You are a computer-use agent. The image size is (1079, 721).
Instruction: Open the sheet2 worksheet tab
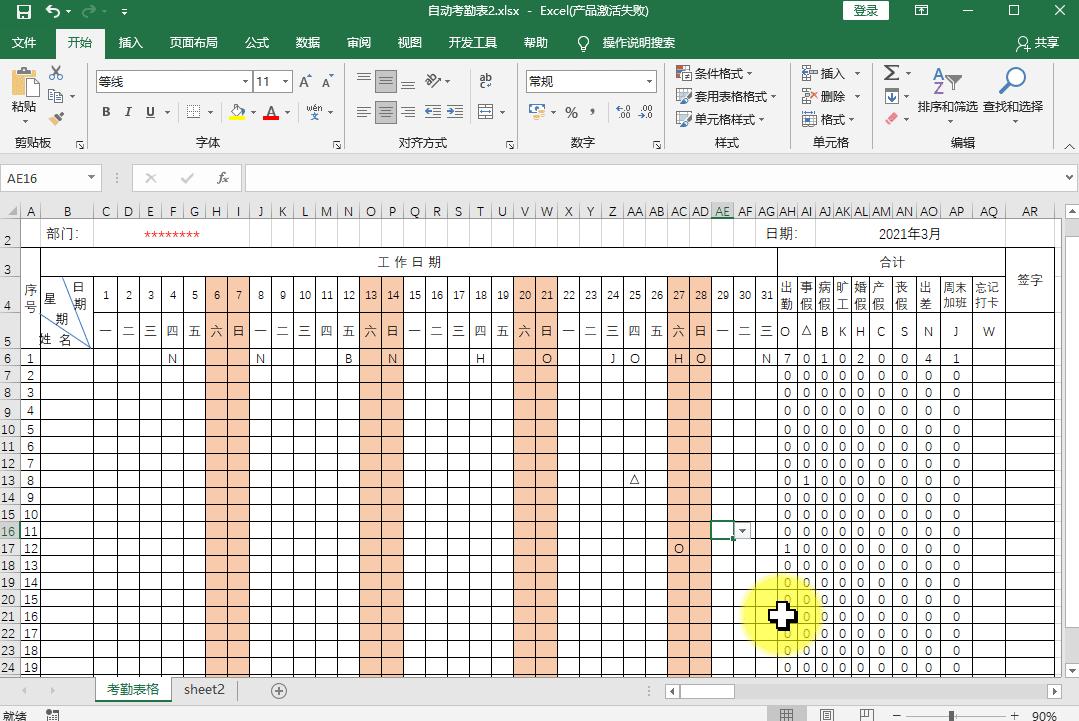[x=204, y=690]
